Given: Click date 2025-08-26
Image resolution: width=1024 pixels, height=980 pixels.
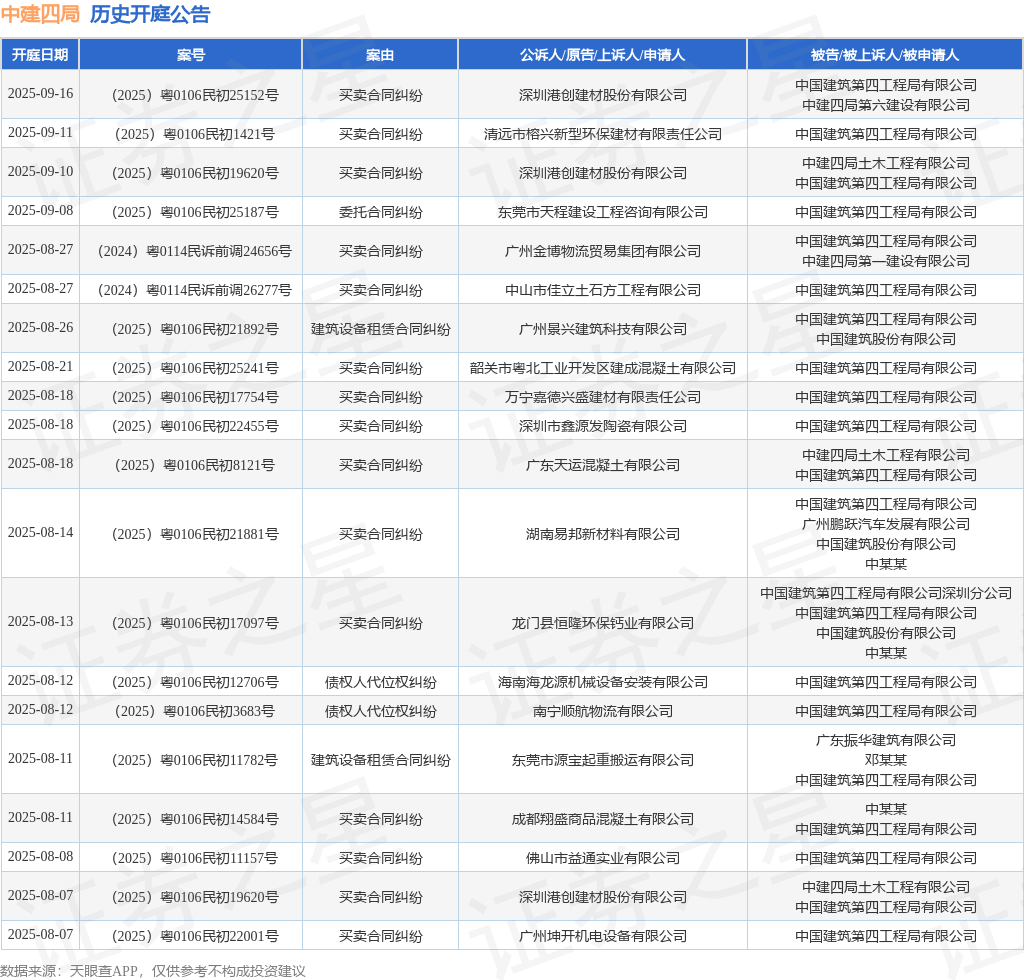Looking at the screenshot, I should (x=40, y=328).
